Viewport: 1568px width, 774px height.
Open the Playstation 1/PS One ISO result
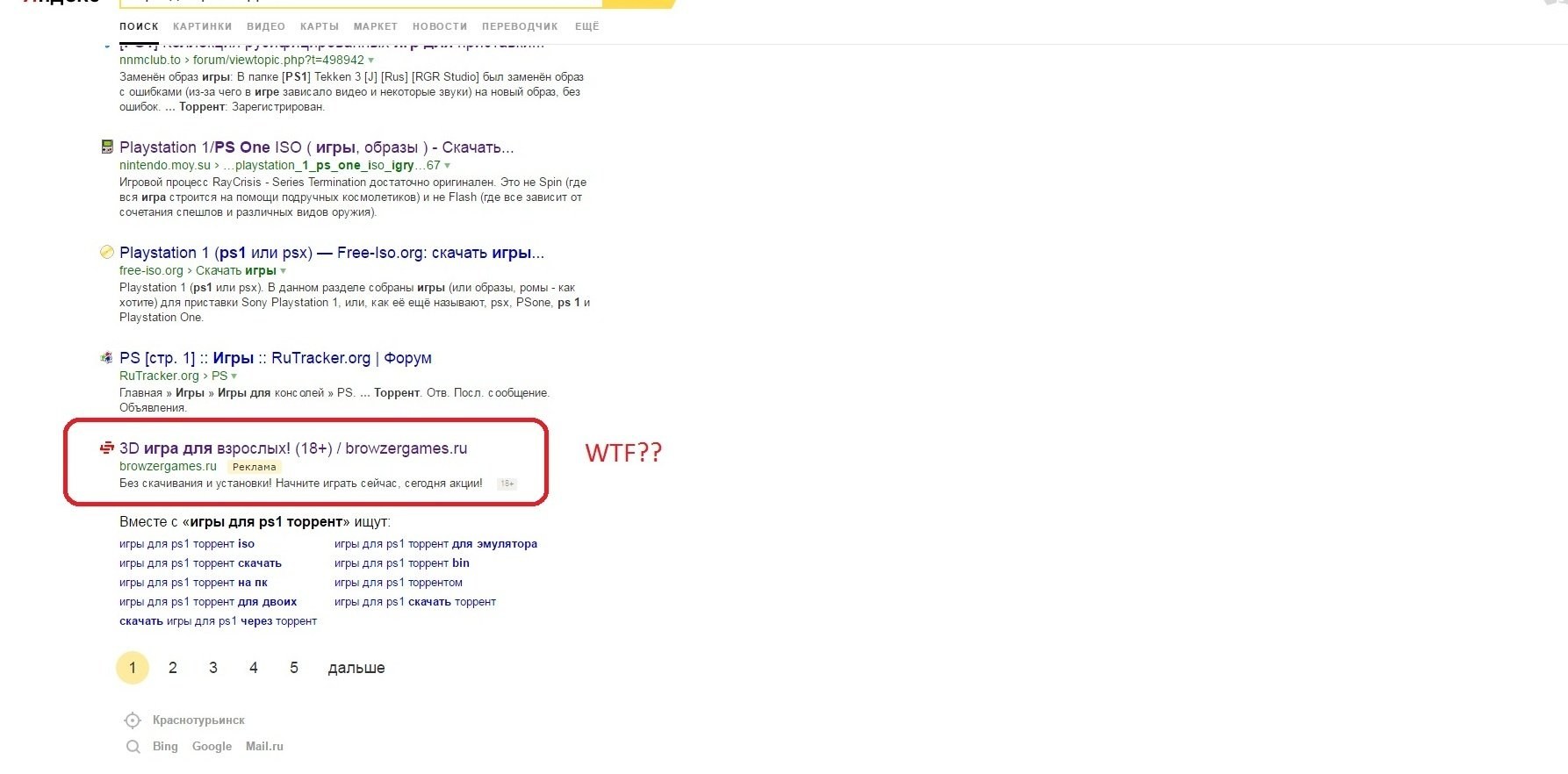click(x=316, y=147)
